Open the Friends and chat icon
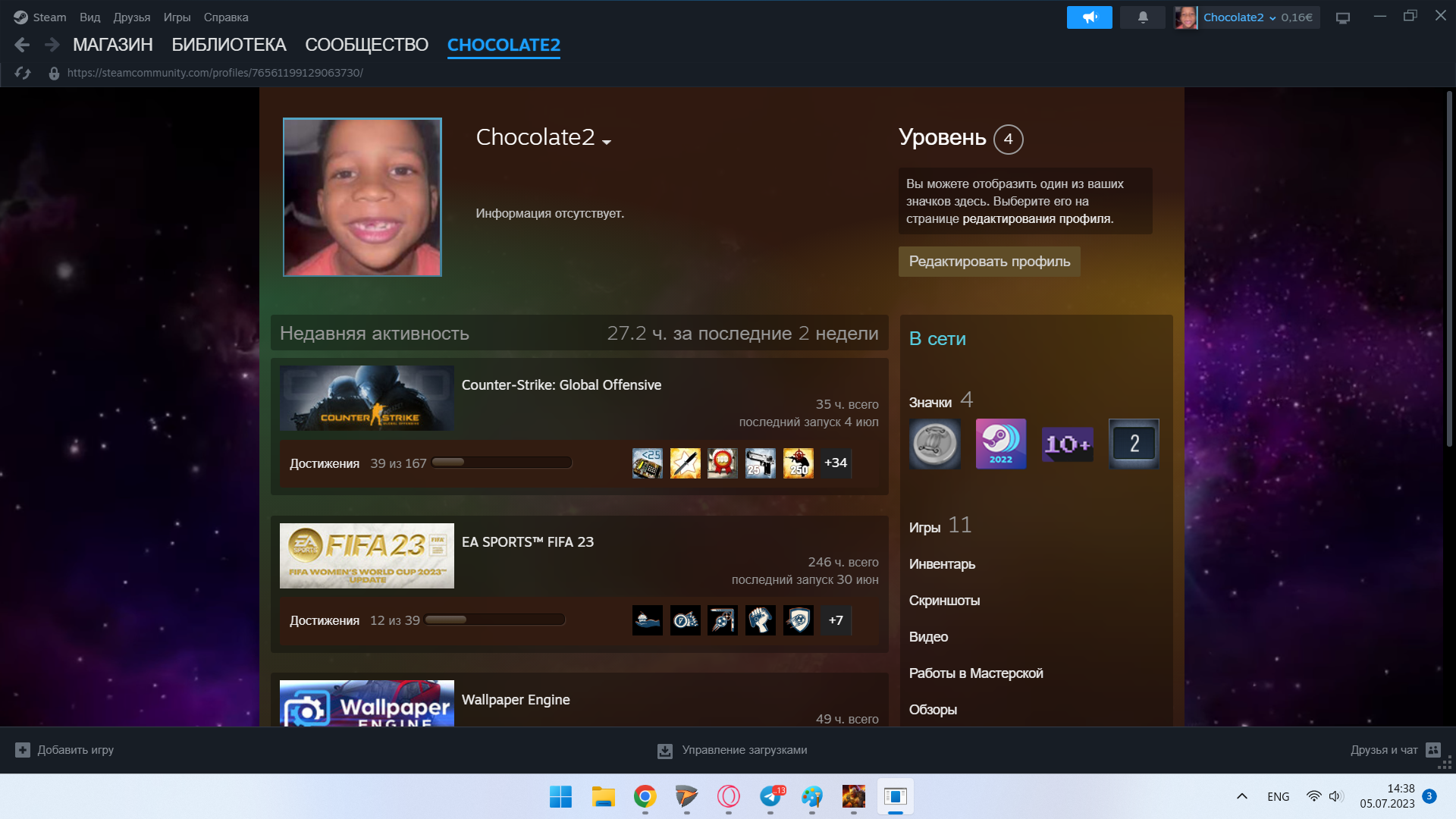Viewport: 1456px width, 819px height. 1432,750
